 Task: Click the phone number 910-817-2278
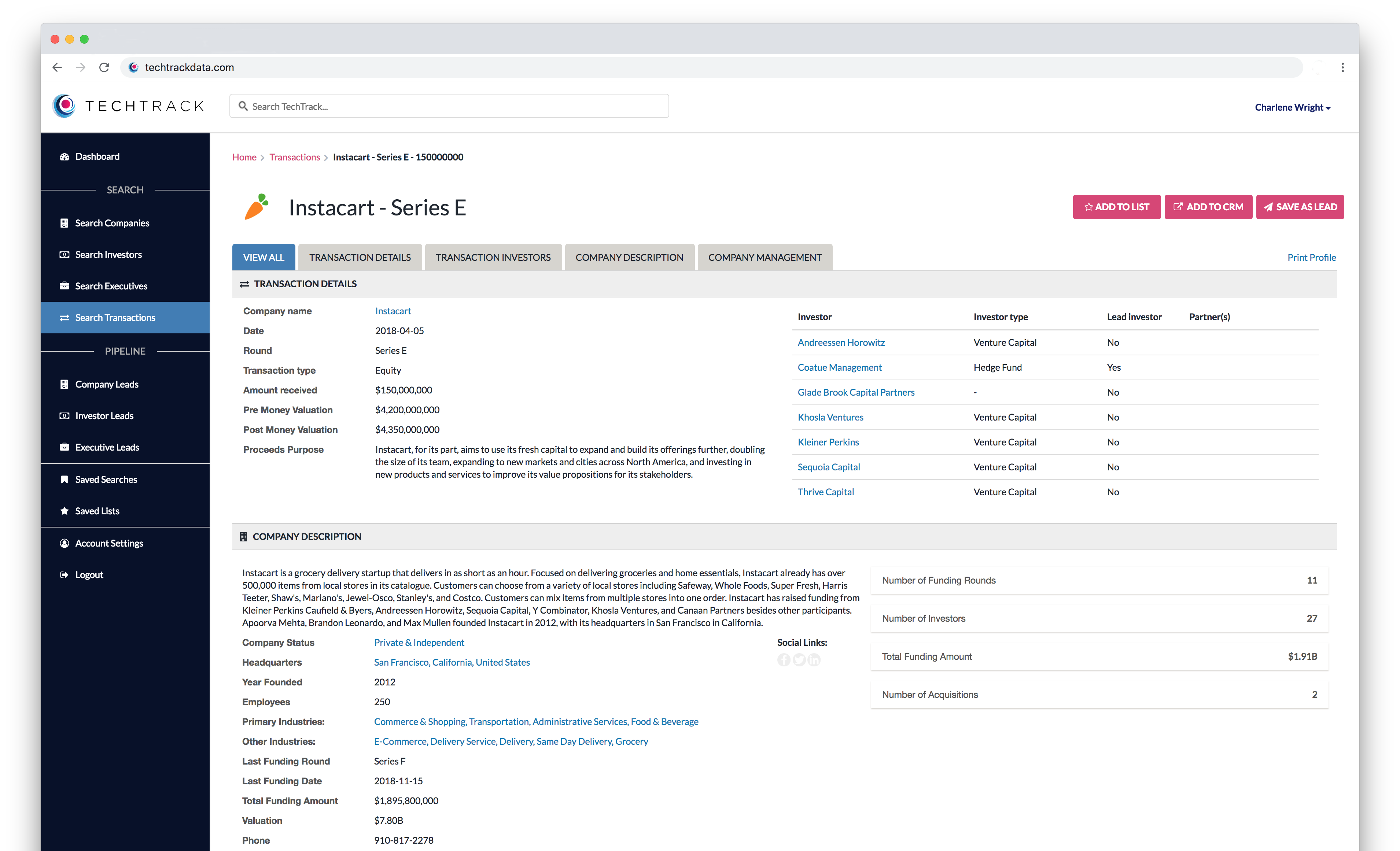[x=404, y=840]
